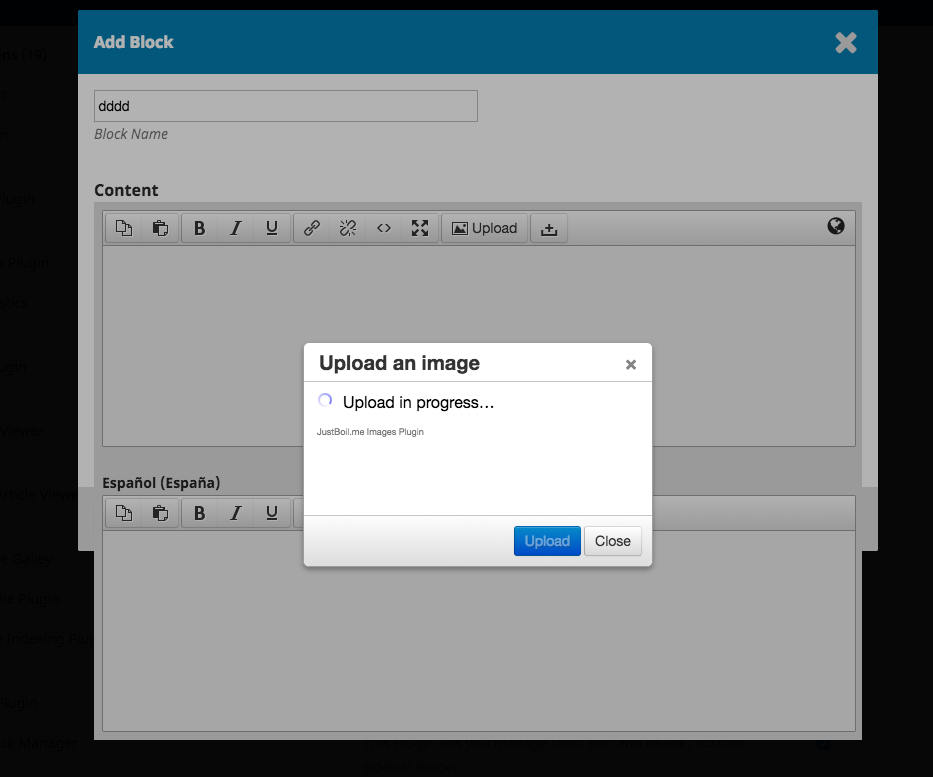Image resolution: width=933 pixels, height=777 pixels.
Task: Click the Upload image icon in the toolbar
Action: 484,227
